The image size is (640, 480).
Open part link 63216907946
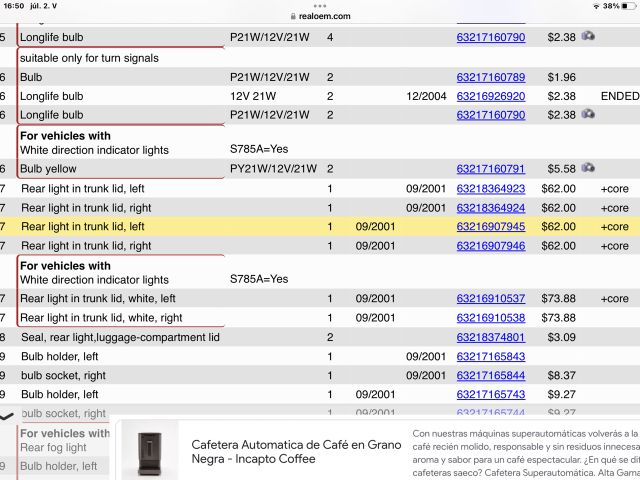point(490,246)
